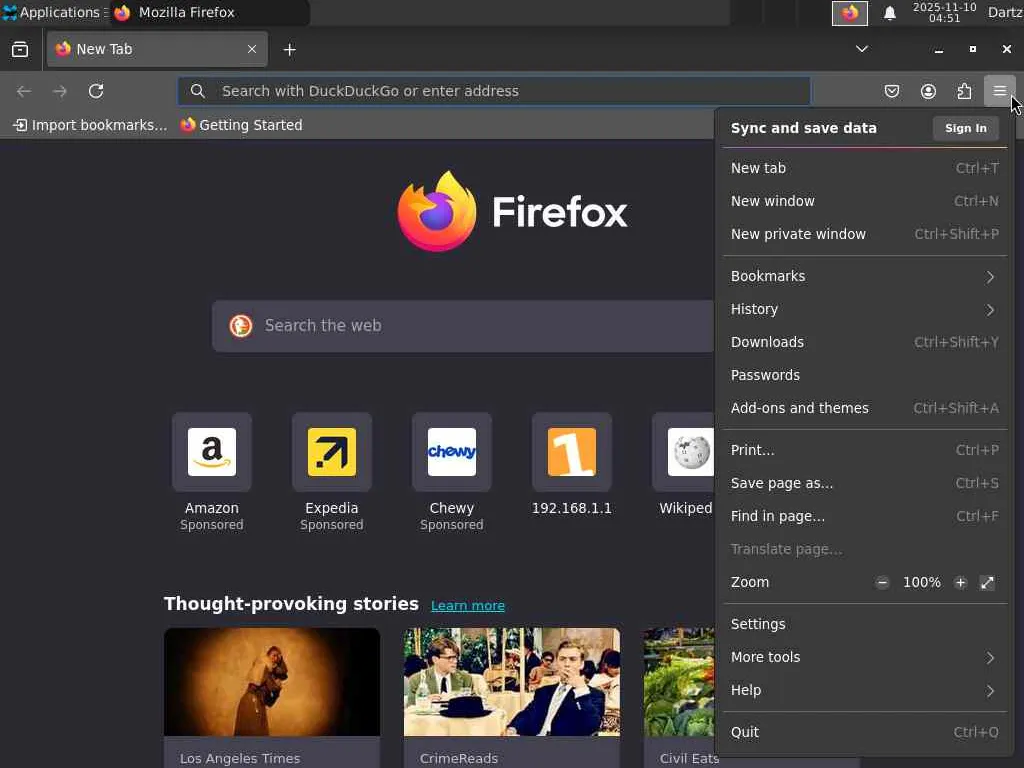The width and height of the screenshot is (1024, 768).
Task: Reset zoom via 100% label
Action: pos(921,583)
